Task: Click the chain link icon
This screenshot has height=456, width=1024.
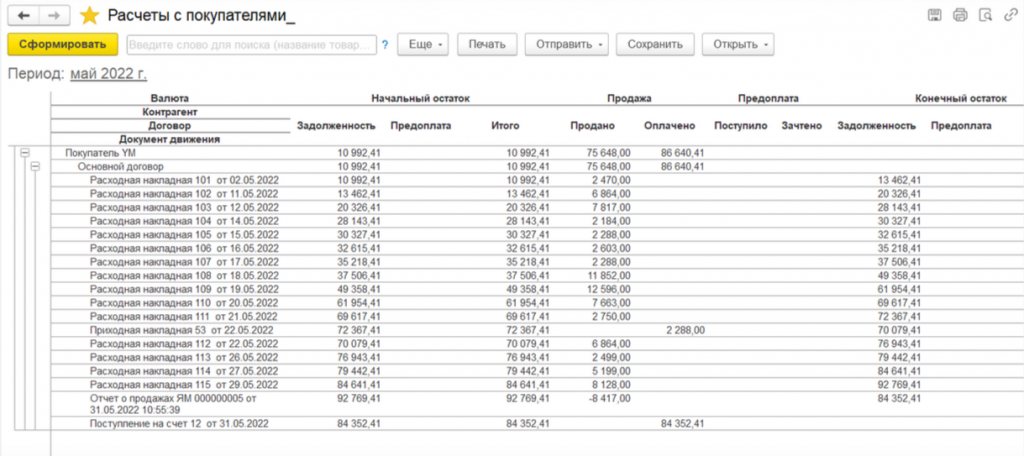Action: pos(1012,15)
